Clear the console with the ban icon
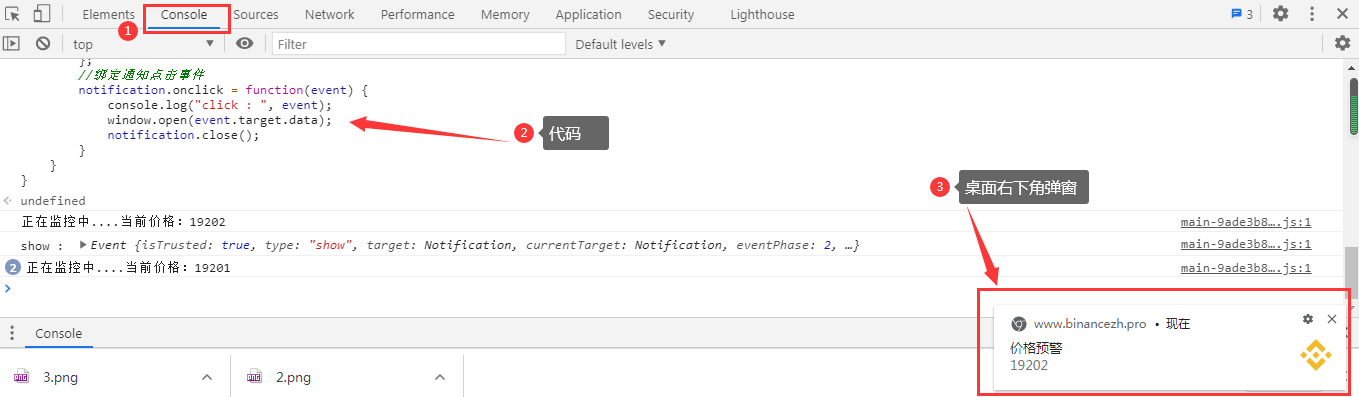Viewport: 1359px width, 397px height. pyautogui.click(x=43, y=43)
